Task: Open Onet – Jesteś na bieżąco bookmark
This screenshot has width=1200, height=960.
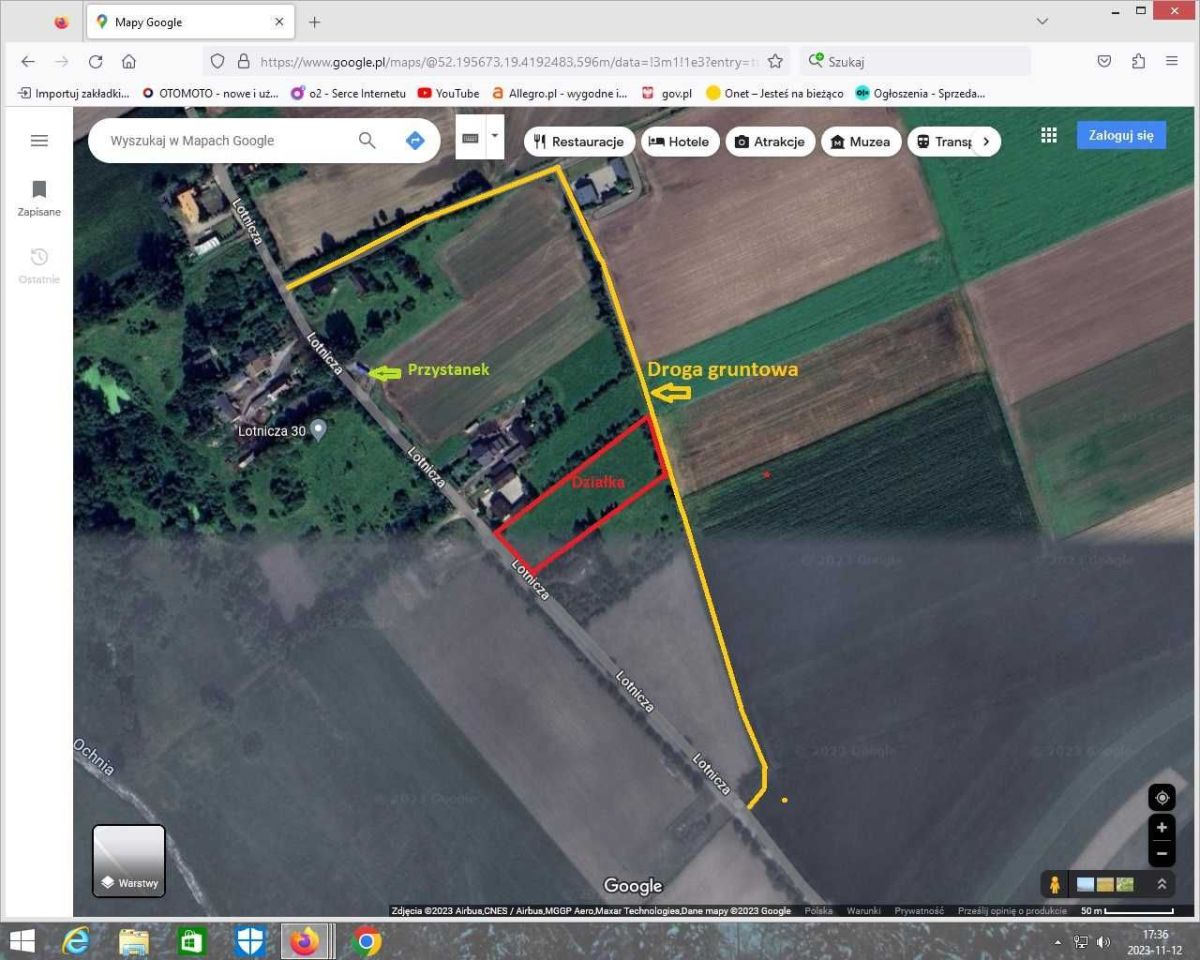Action: (x=774, y=93)
